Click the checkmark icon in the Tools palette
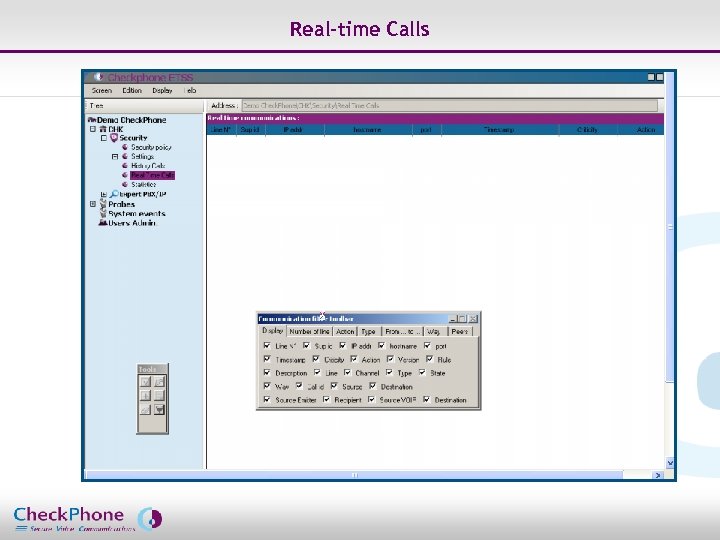The height and width of the screenshot is (540, 720). point(145,382)
